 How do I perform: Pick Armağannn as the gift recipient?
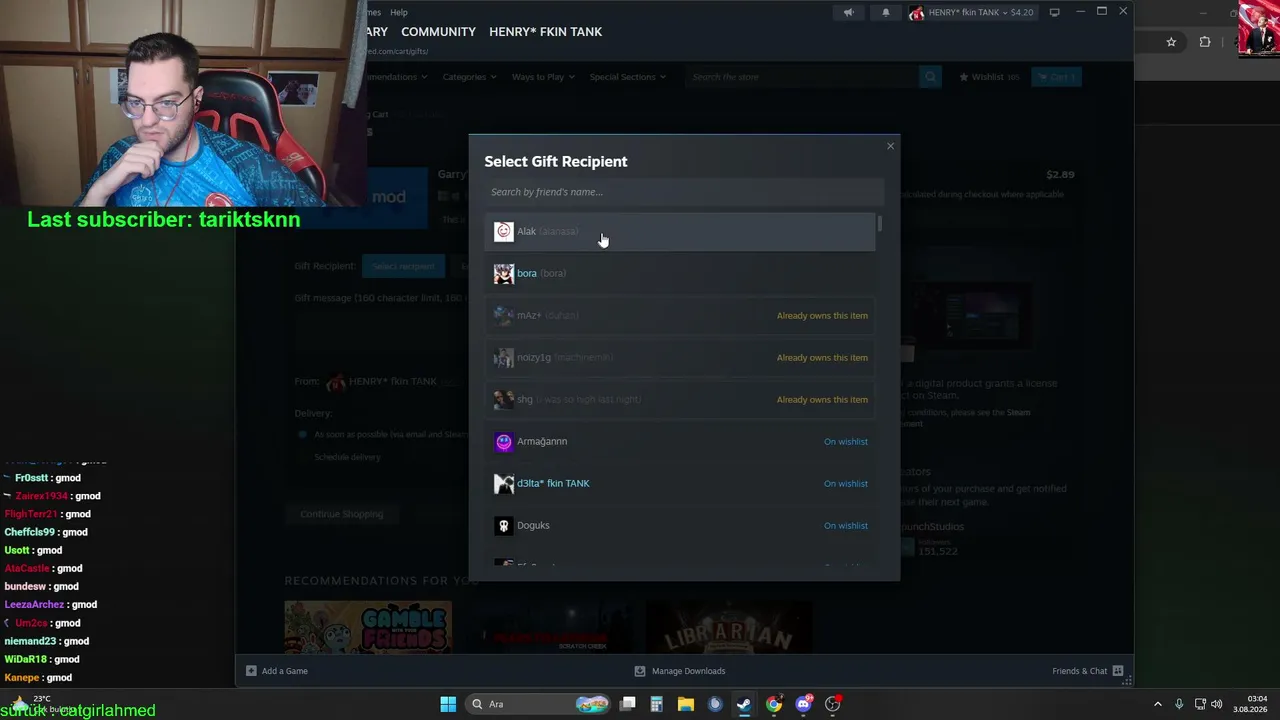[x=680, y=441]
